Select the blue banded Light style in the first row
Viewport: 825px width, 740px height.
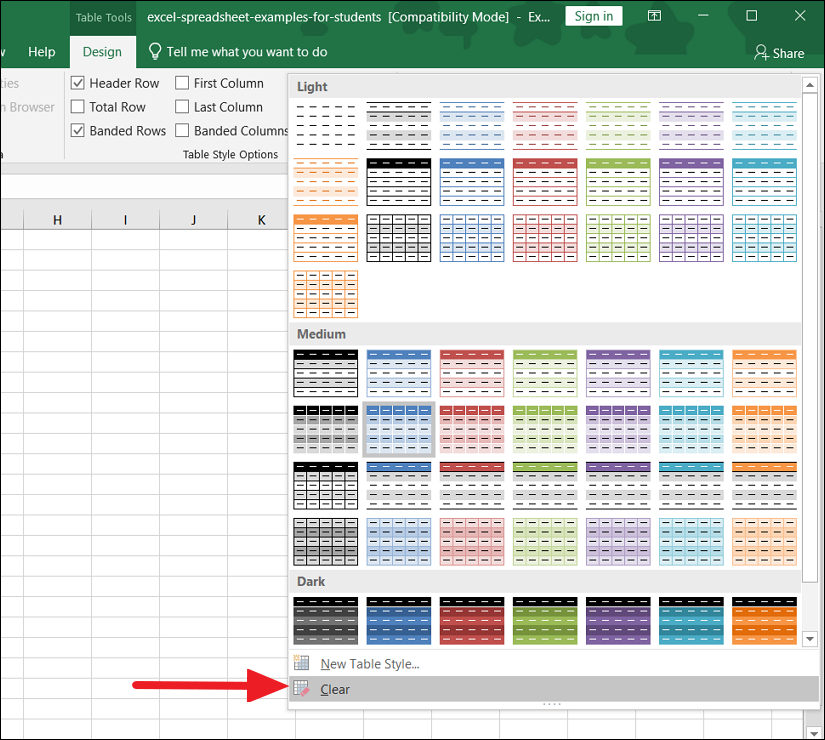472,125
